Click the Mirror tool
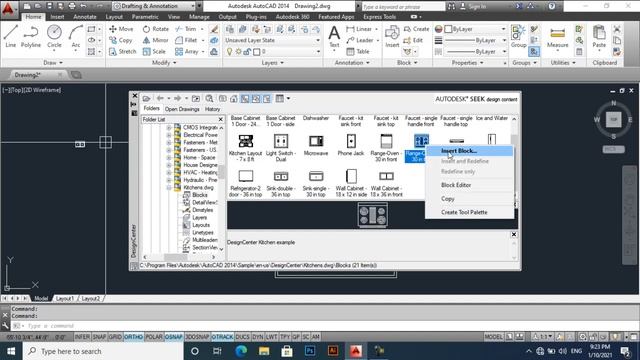 click(x=156, y=40)
